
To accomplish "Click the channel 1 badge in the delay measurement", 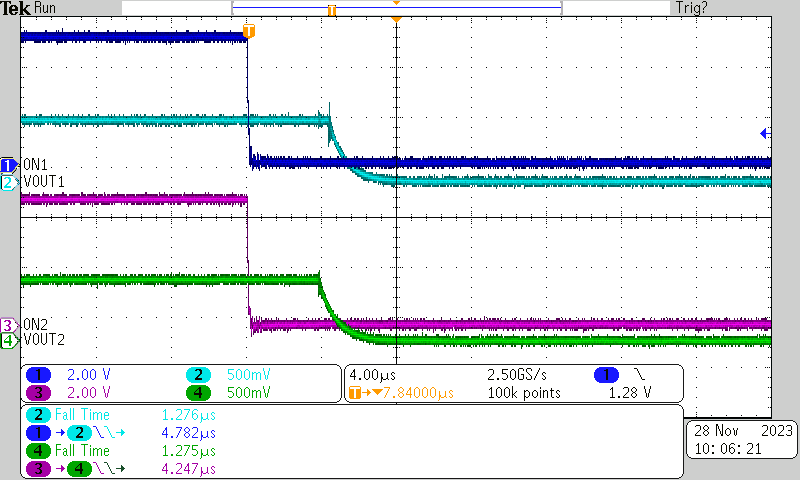I will [x=38, y=433].
